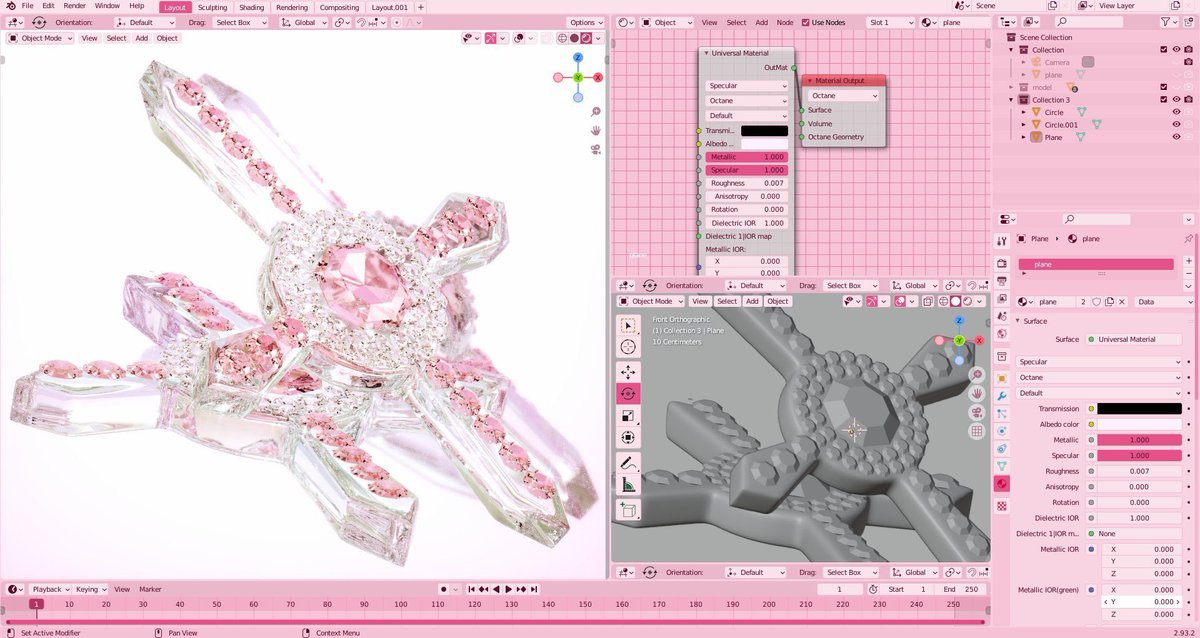Click pan hand icon in lower viewport

click(x=977, y=394)
